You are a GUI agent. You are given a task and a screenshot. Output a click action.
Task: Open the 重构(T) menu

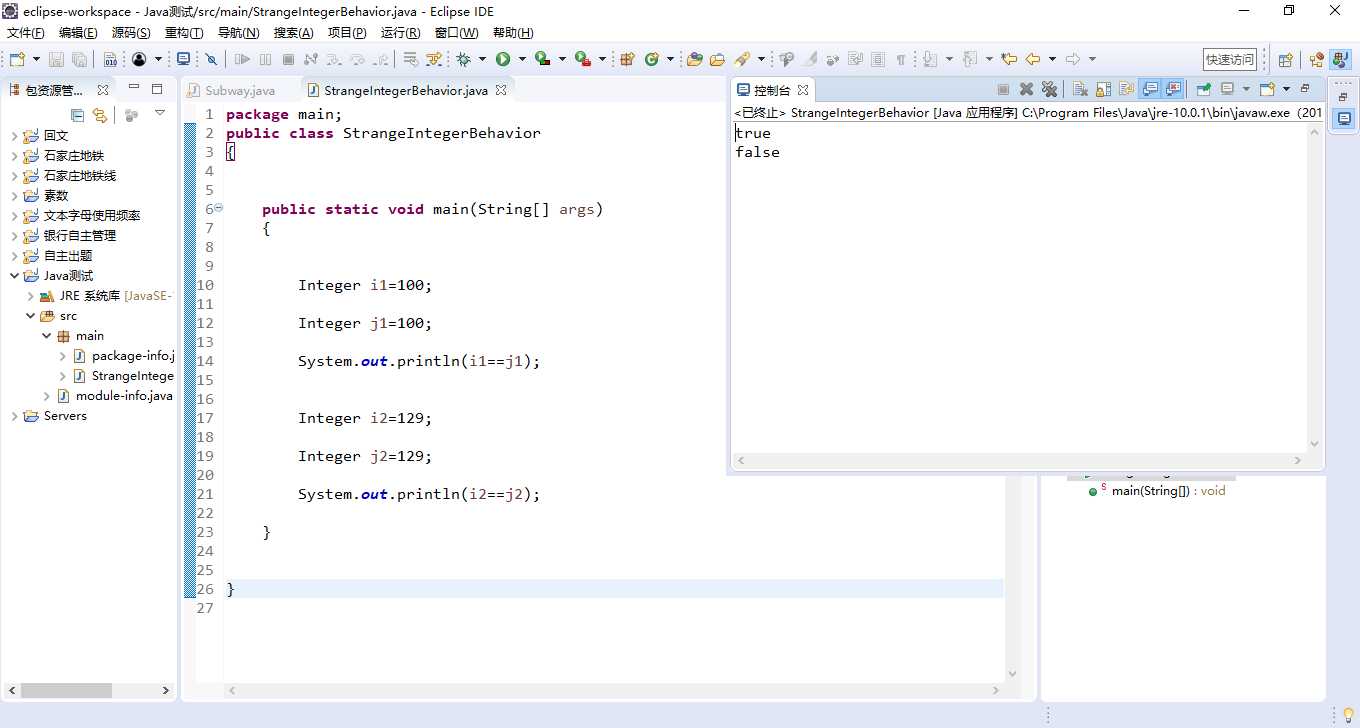[184, 33]
